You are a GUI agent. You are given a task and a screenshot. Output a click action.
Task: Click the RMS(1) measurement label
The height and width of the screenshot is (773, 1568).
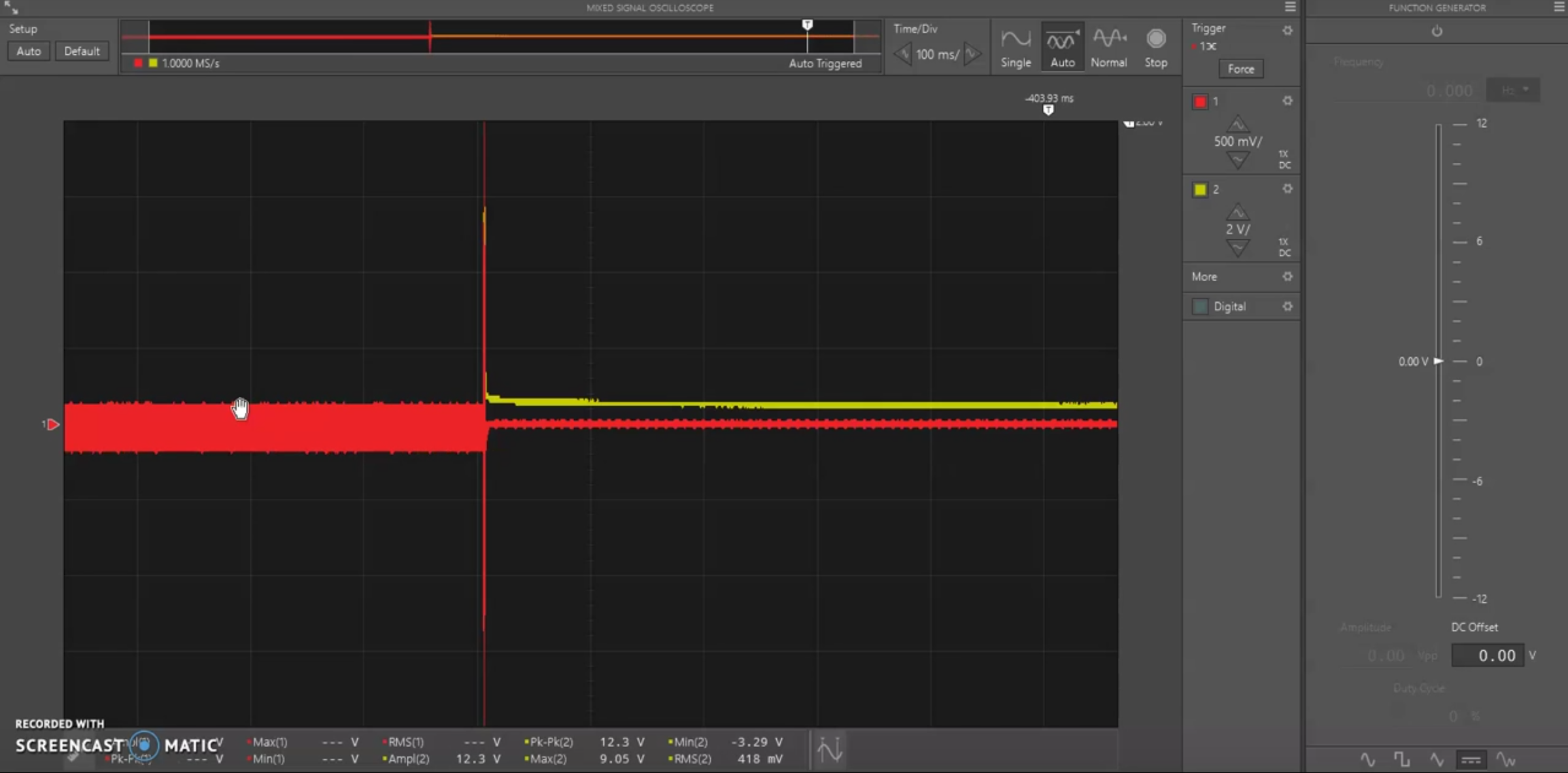click(x=405, y=742)
